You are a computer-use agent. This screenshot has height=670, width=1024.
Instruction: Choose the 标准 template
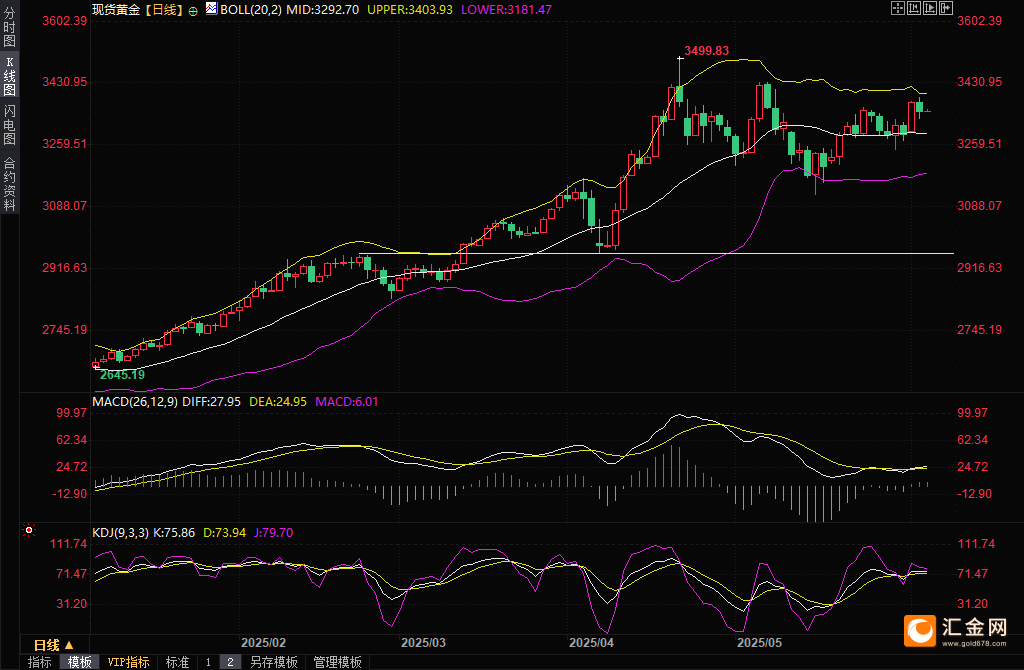point(177,662)
